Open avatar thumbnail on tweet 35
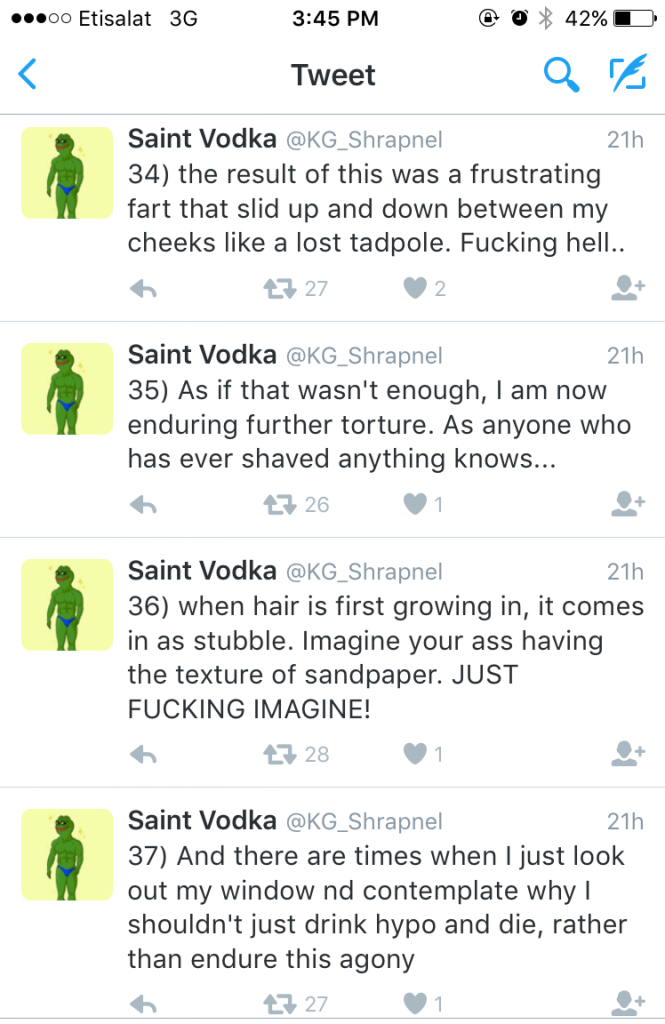This screenshot has width=665, height=1024. tap(68, 389)
